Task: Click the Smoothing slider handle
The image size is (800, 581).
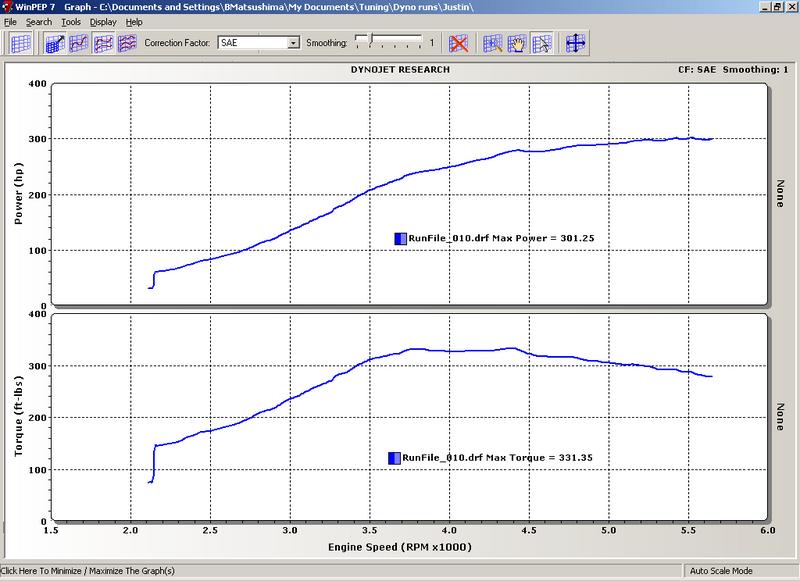Action: pyautogui.click(x=370, y=41)
